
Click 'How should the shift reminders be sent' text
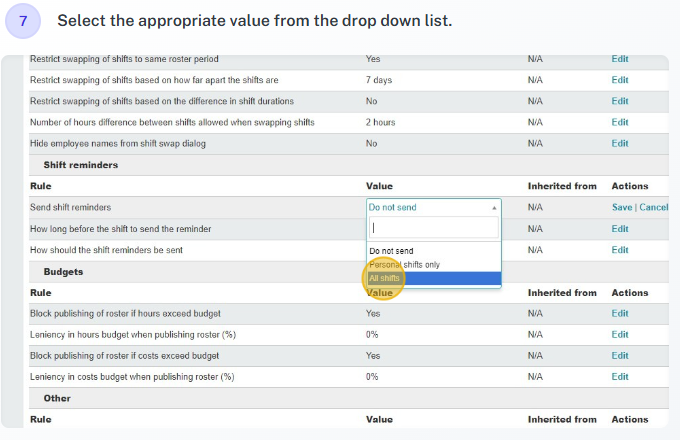106,250
